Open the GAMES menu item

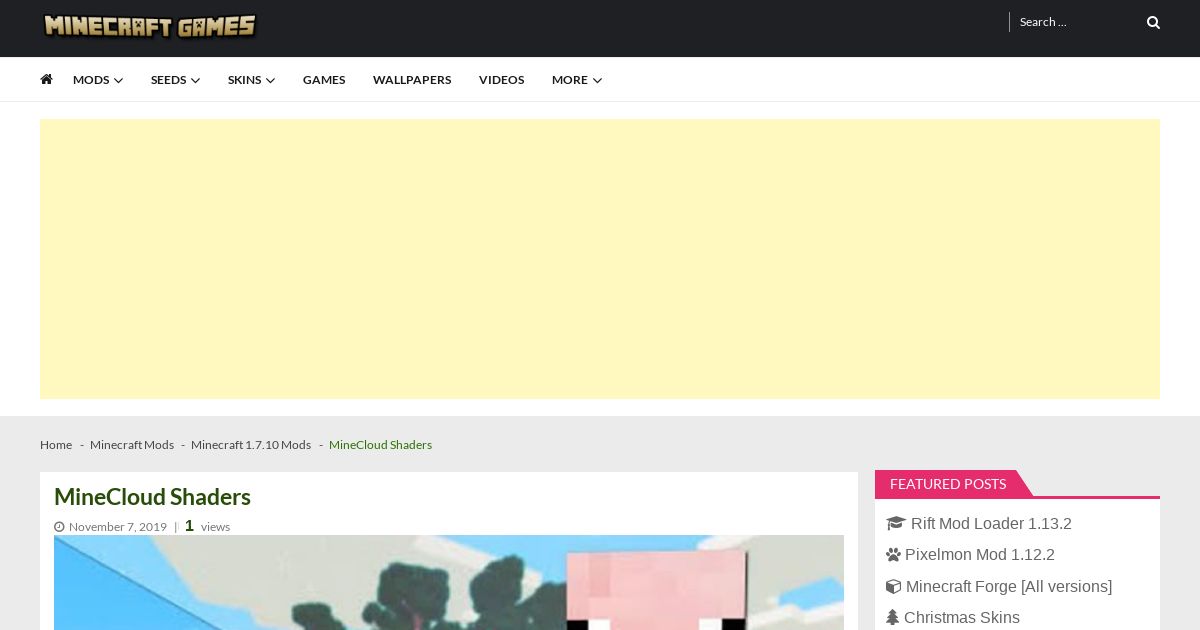tap(324, 80)
